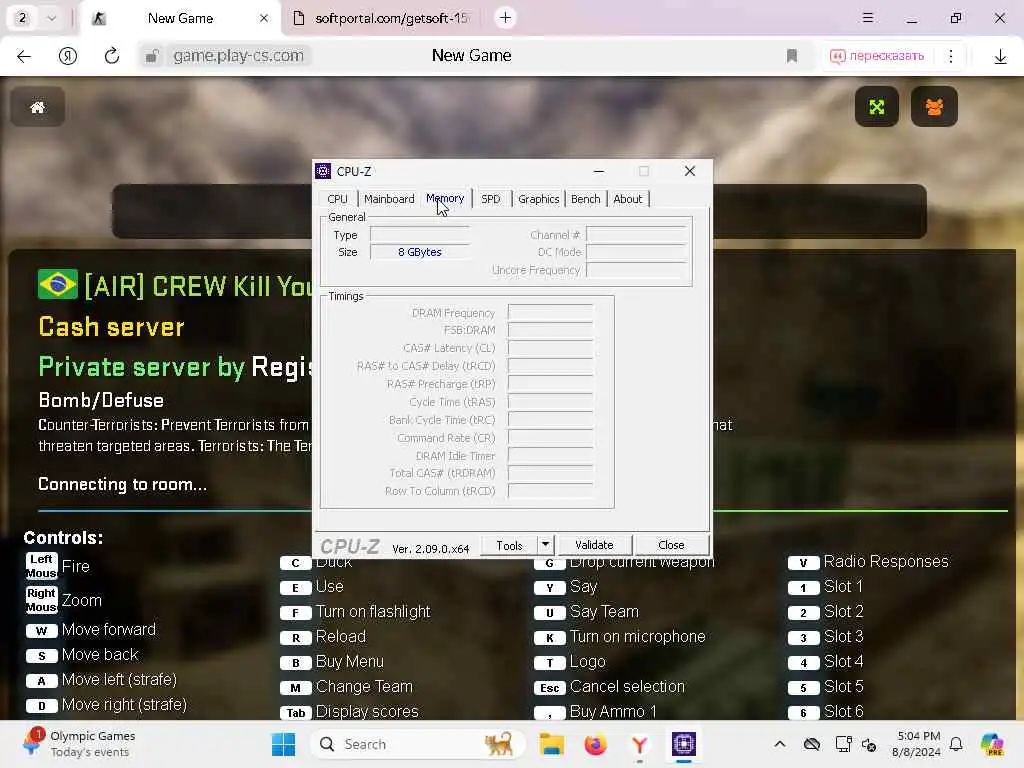The width and height of the screenshot is (1024, 768).
Task: Click the game.play-cs.com address field
Action: [x=238, y=56]
